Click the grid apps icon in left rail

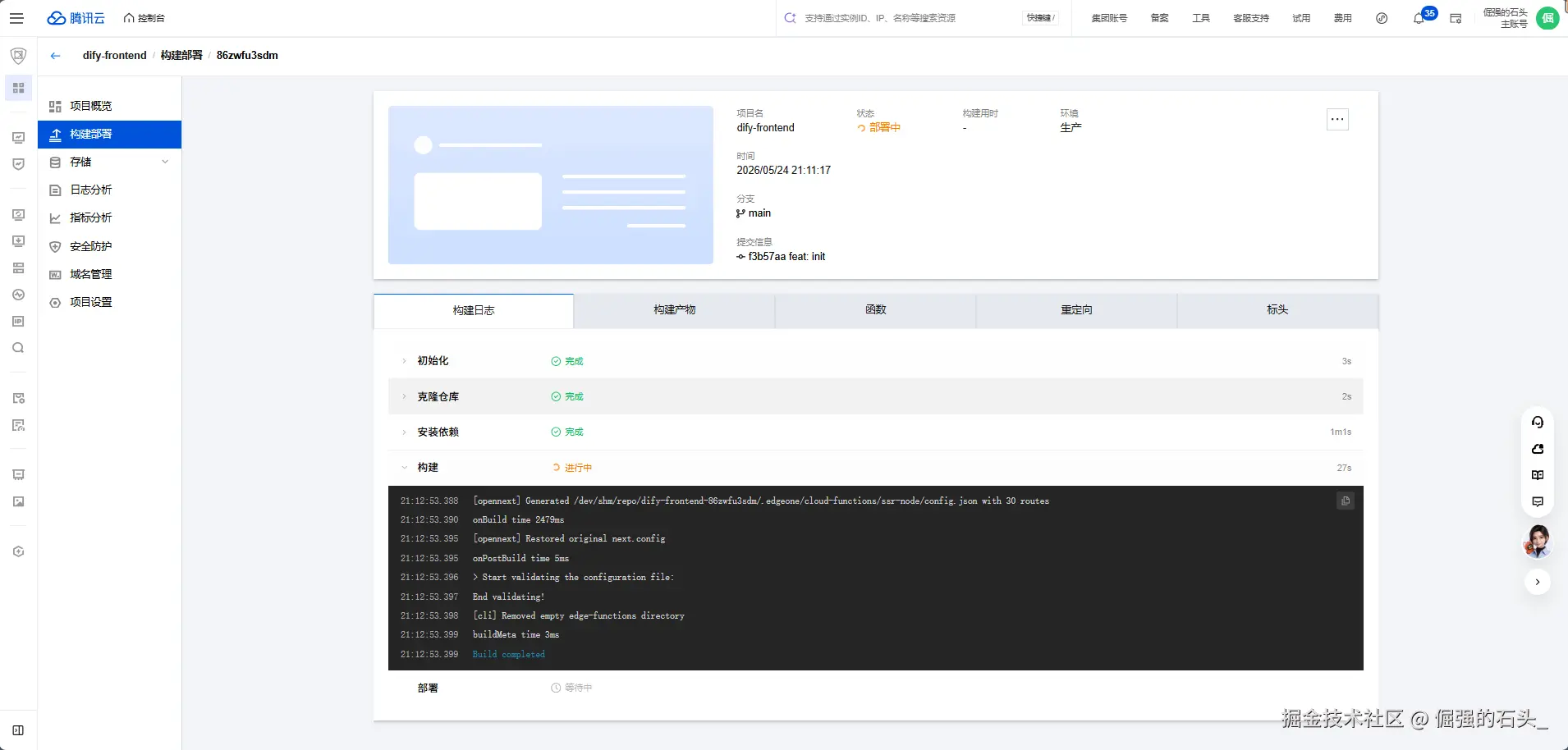(x=18, y=88)
